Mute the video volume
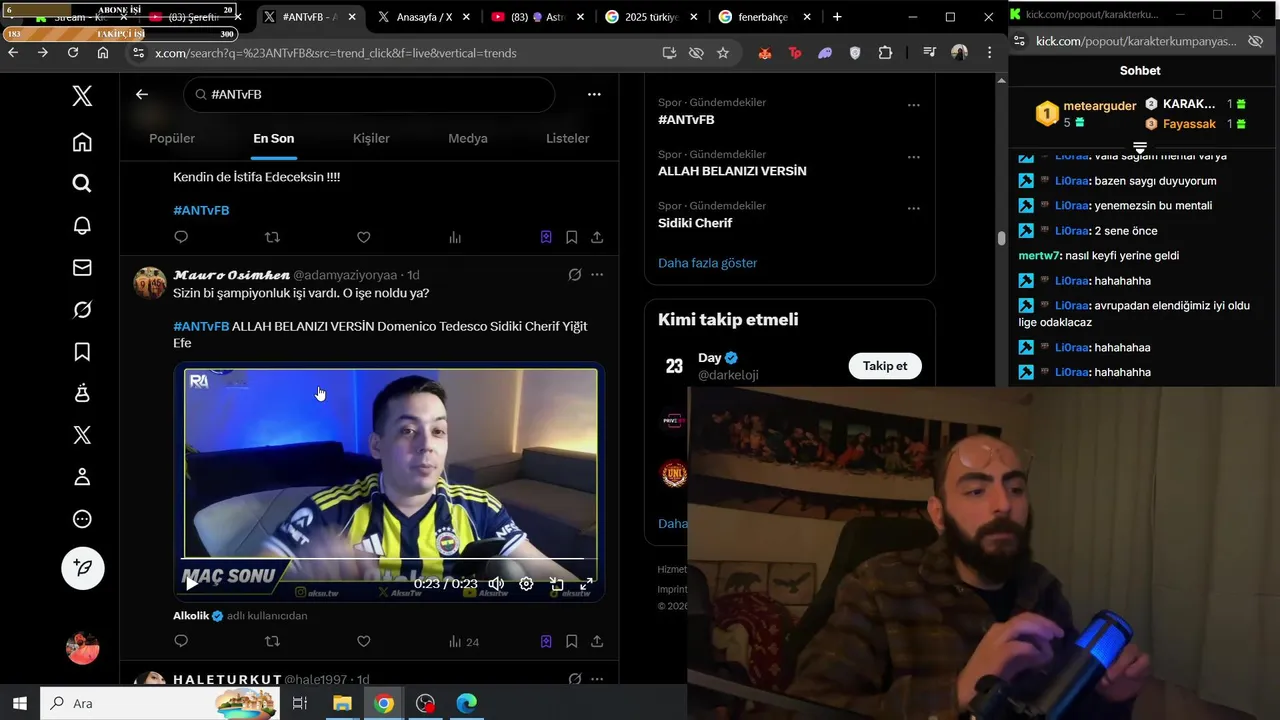This screenshot has width=1280, height=720. click(496, 584)
